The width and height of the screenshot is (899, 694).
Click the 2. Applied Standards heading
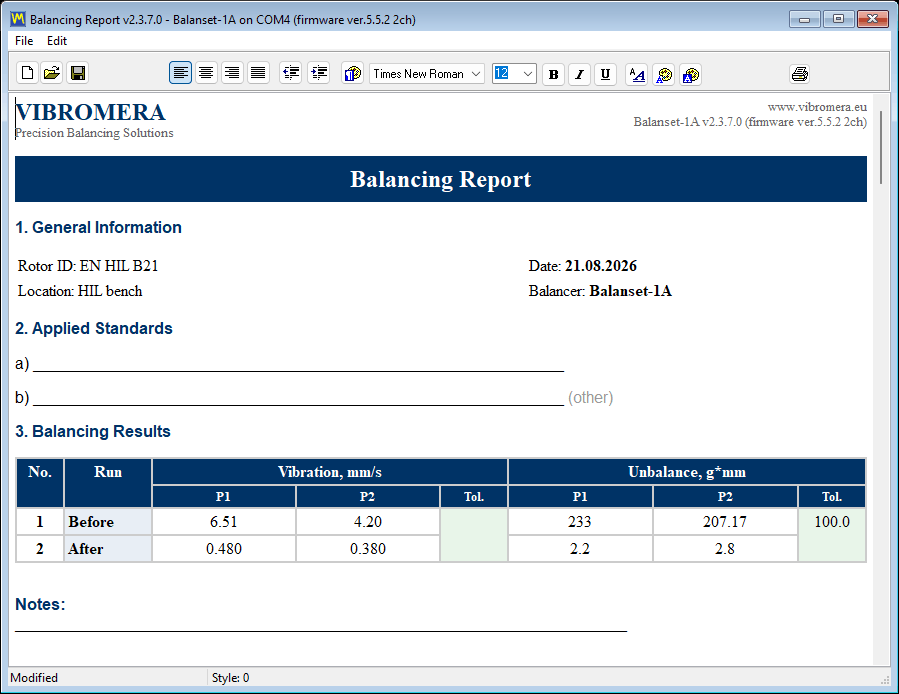coord(93,329)
